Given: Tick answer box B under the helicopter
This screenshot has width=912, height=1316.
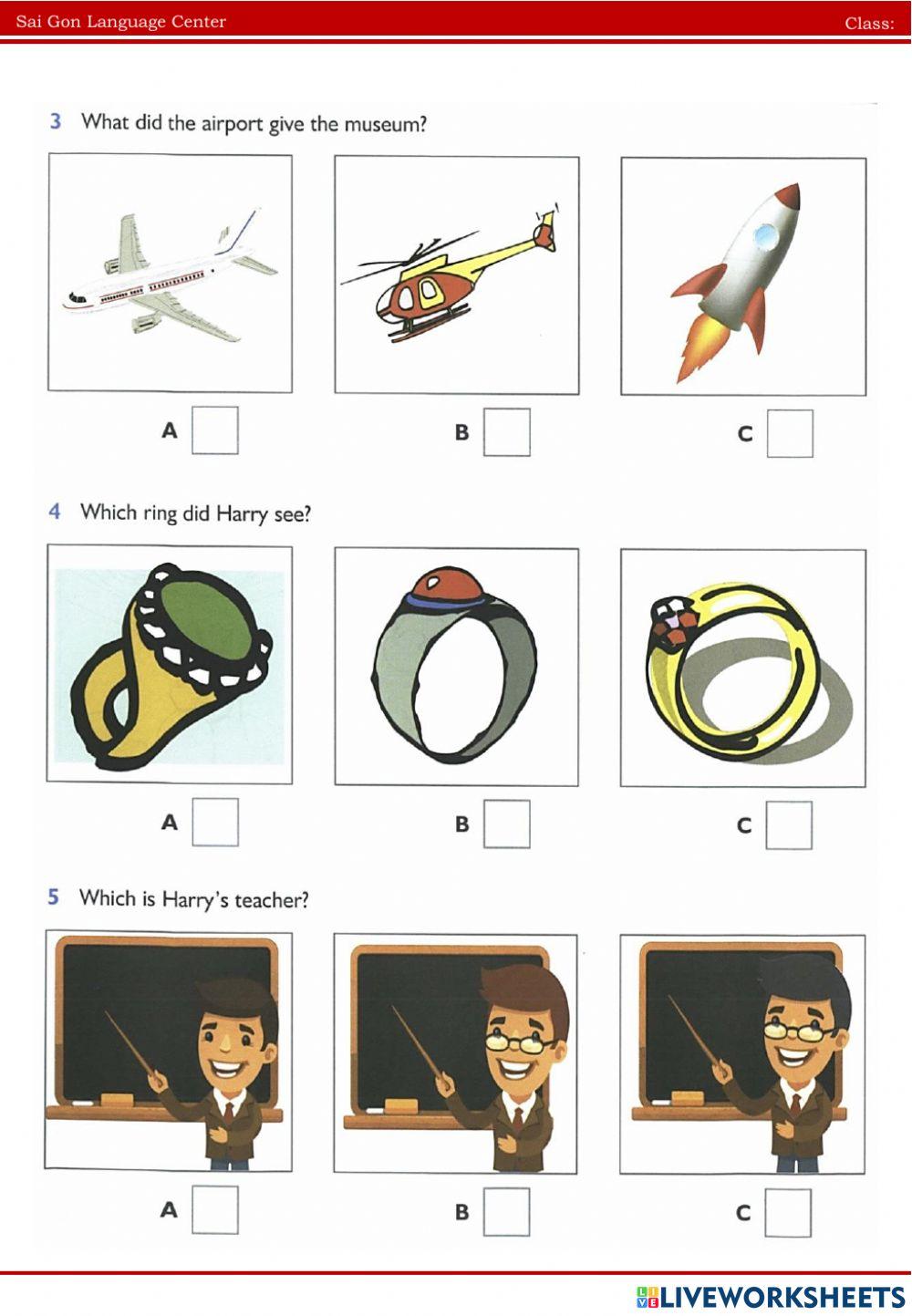Looking at the screenshot, I should coord(507,431).
